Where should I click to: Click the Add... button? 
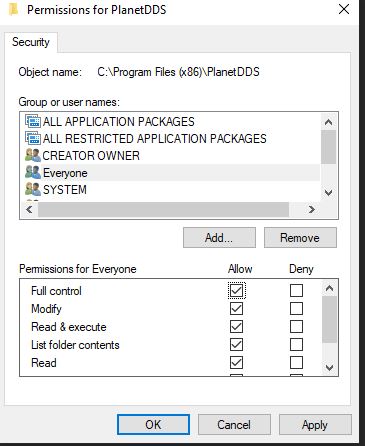point(219,238)
